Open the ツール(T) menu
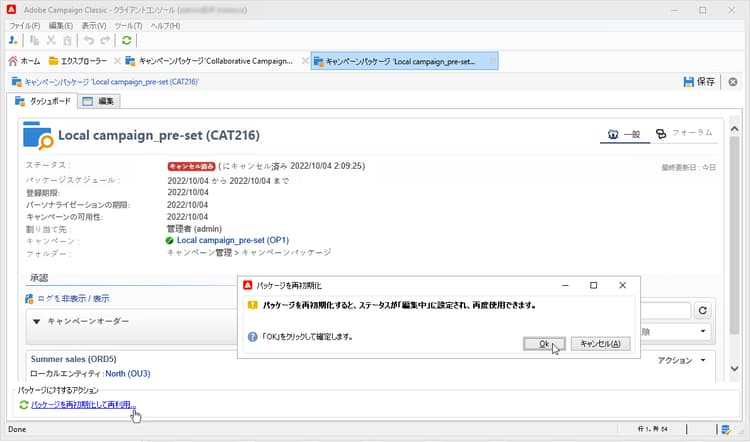Viewport: 750px width, 442px height. tap(128, 26)
